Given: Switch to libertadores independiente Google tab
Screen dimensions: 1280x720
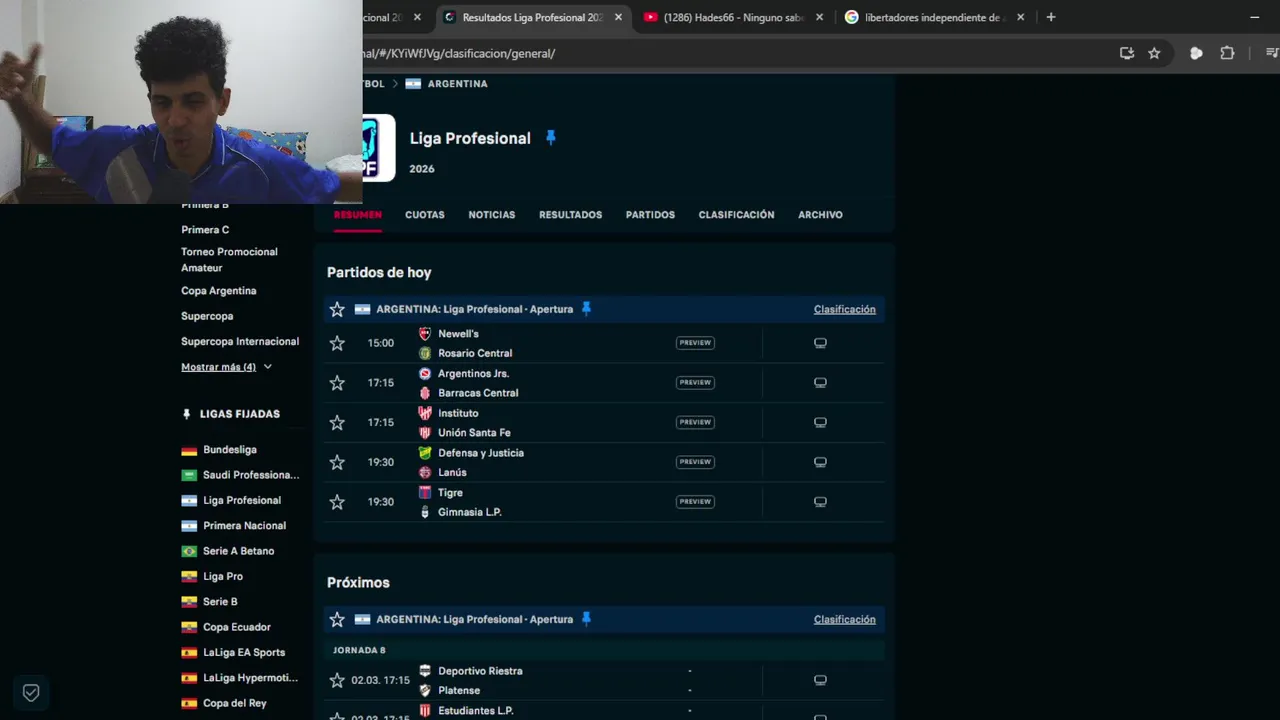Looking at the screenshot, I should point(934,17).
